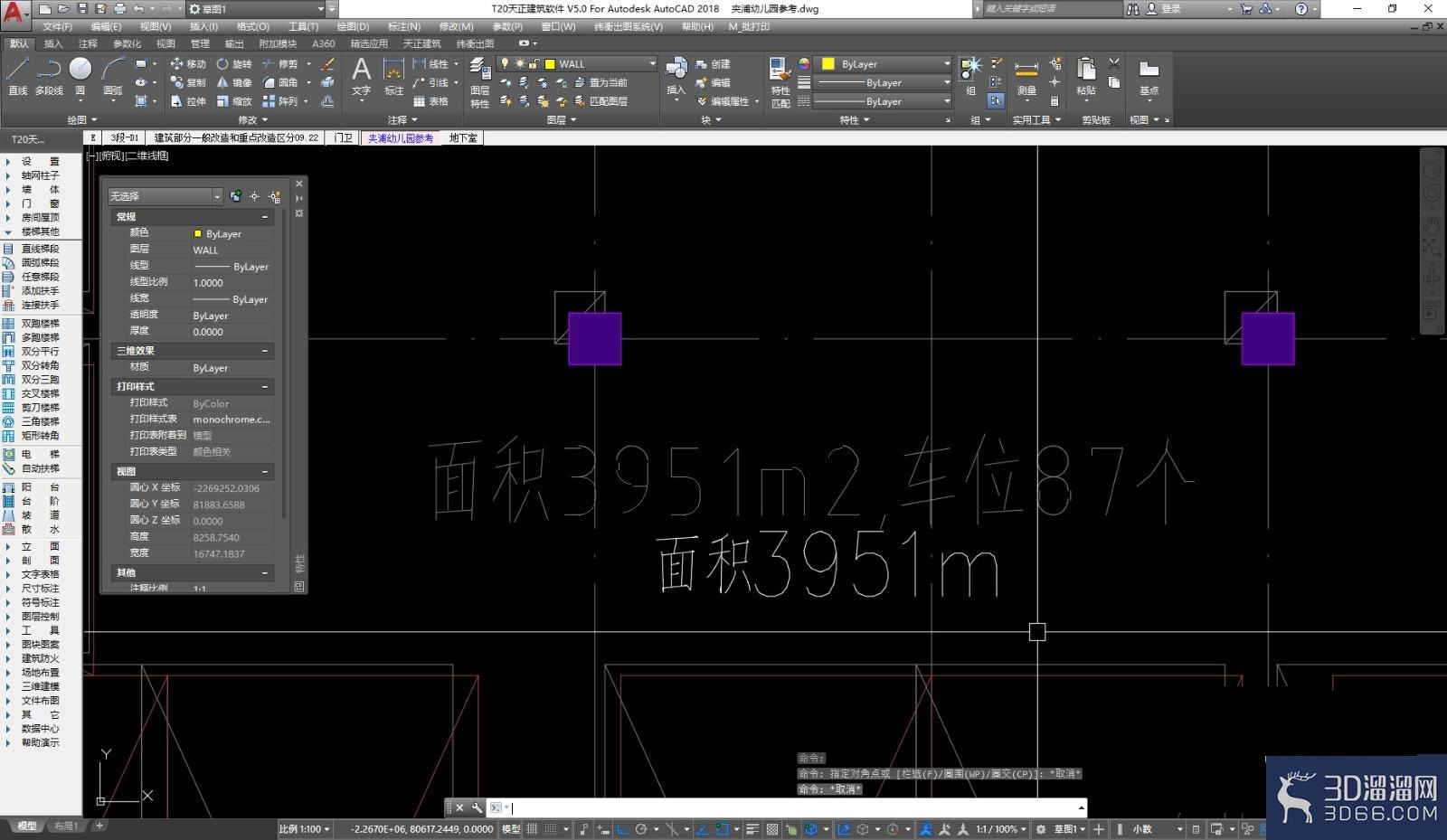This screenshot has width=1447, height=840.
Task: Click Match Properties (特性匹配) icon
Action: pyautogui.click(x=780, y=81)
